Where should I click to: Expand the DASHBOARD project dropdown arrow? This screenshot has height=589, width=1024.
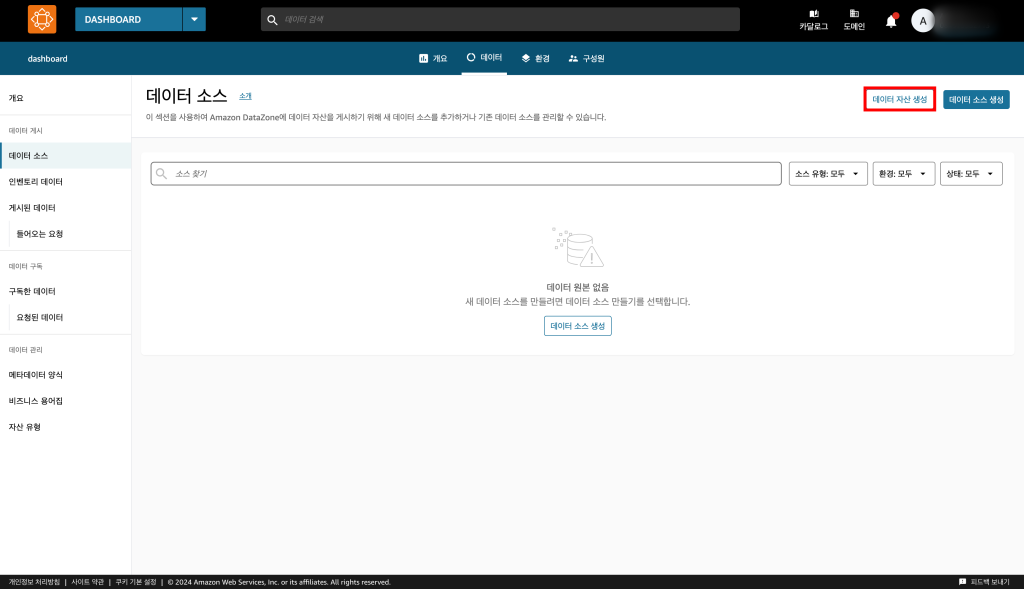pos(194,20)
